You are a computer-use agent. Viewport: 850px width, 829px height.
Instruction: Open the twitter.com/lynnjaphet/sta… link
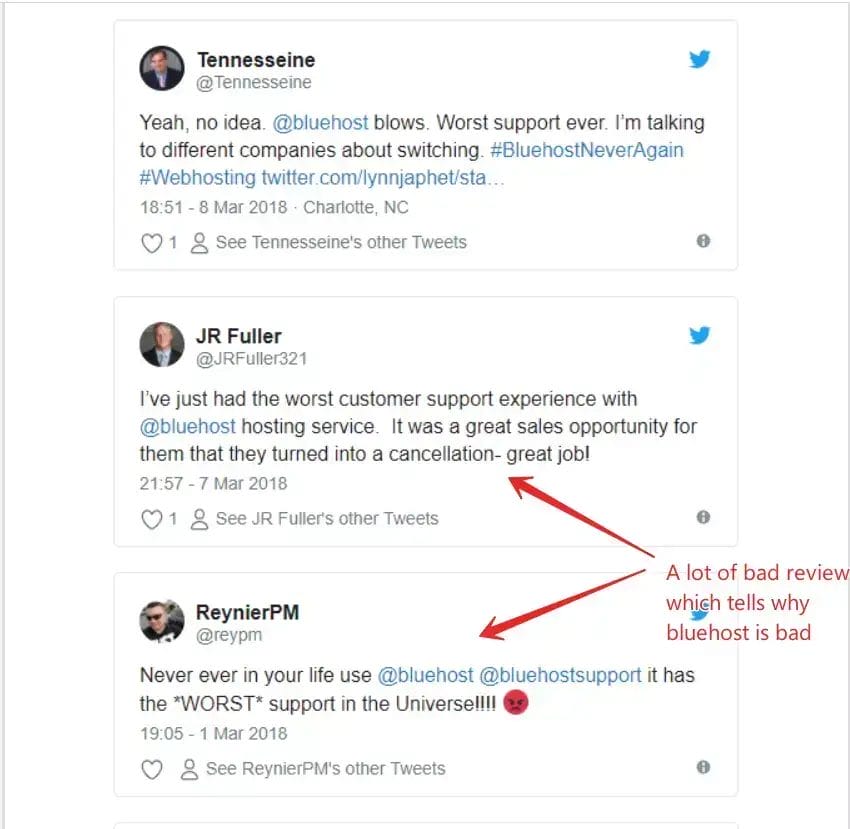coord(383,178)
